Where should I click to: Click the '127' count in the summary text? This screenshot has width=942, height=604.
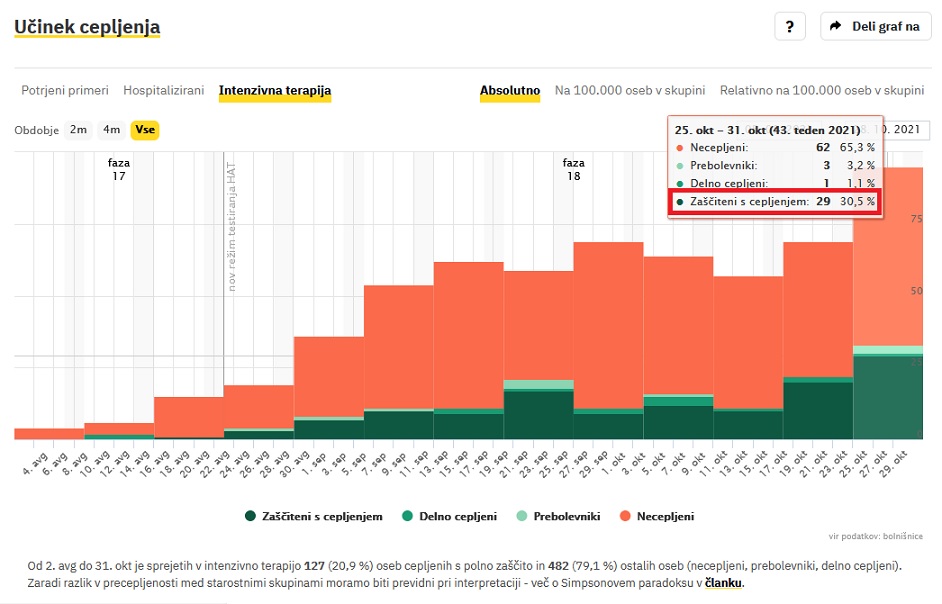[314, 566]
